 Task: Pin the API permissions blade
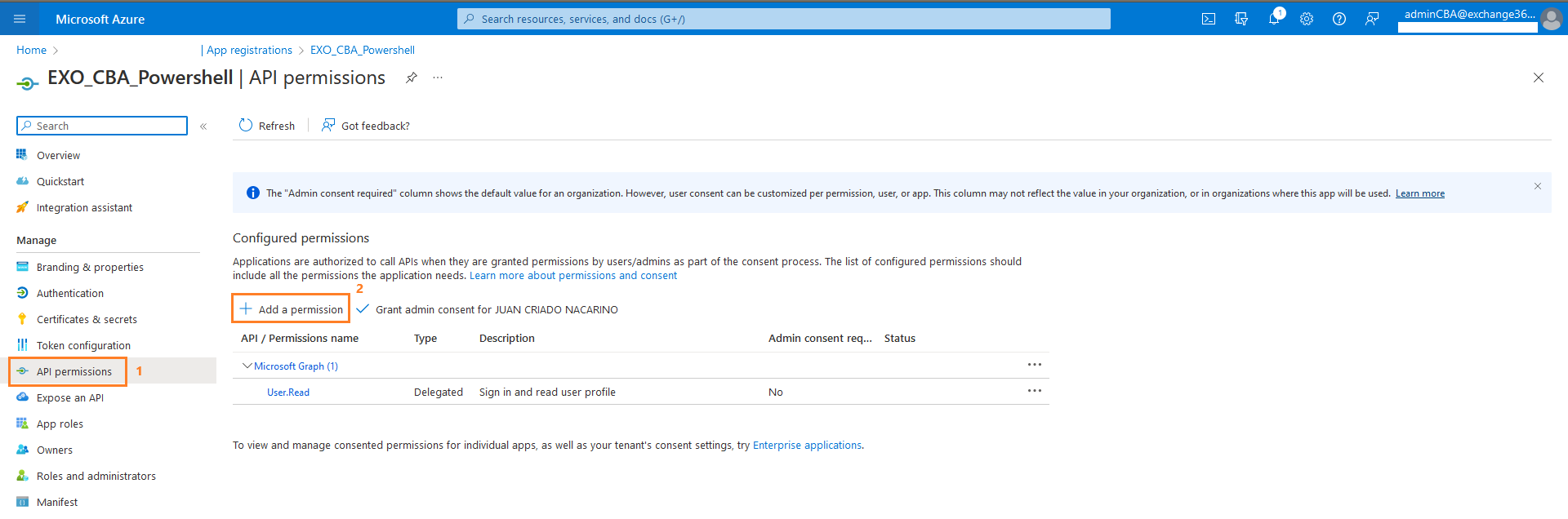(412, 78)
